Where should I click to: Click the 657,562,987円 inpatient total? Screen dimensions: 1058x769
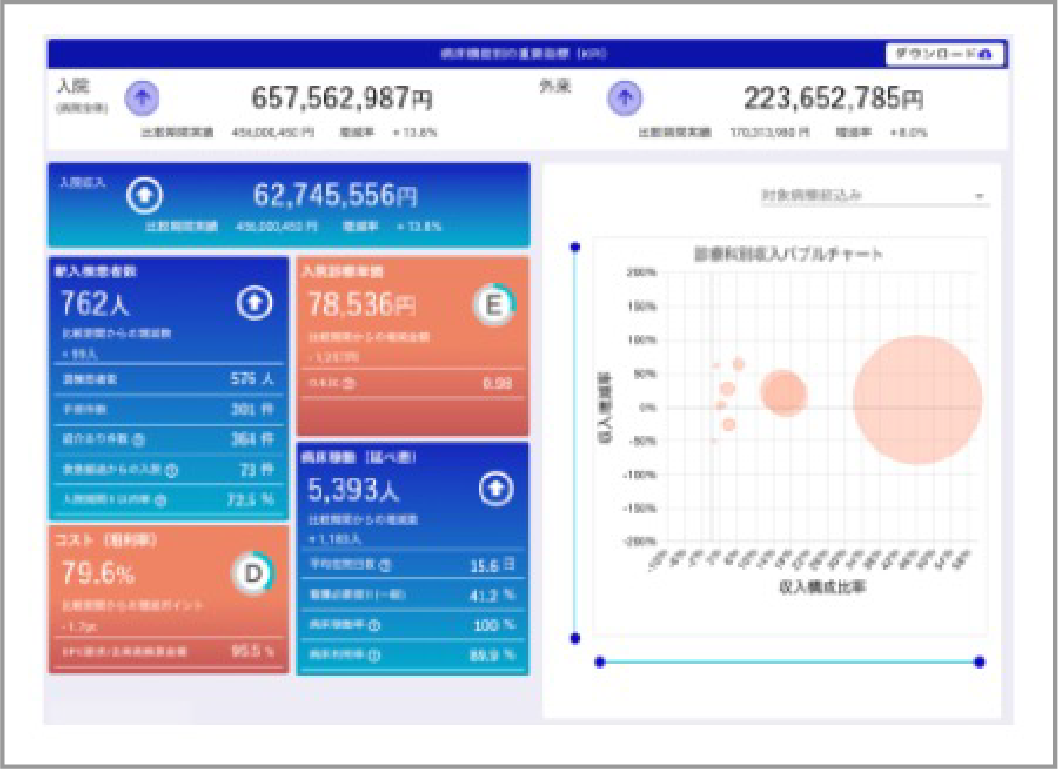coord(342,98)
